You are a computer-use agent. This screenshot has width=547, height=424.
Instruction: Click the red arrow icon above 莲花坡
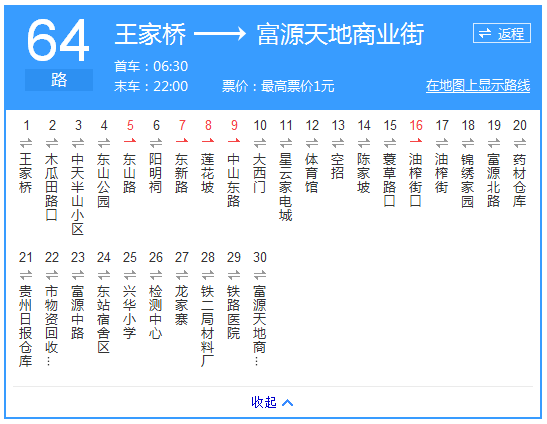pyautogui.click(x=208, y=141)
